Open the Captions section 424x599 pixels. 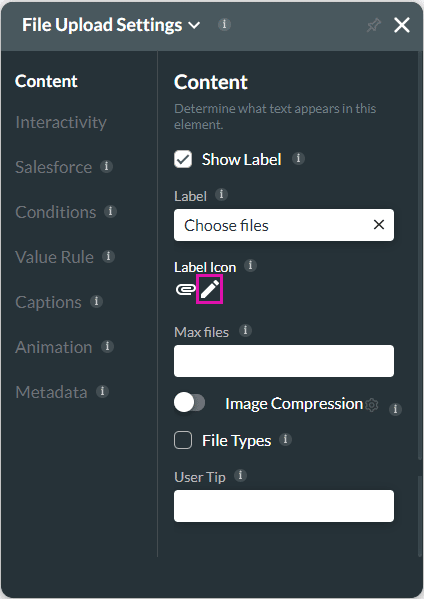click(48, 302)
